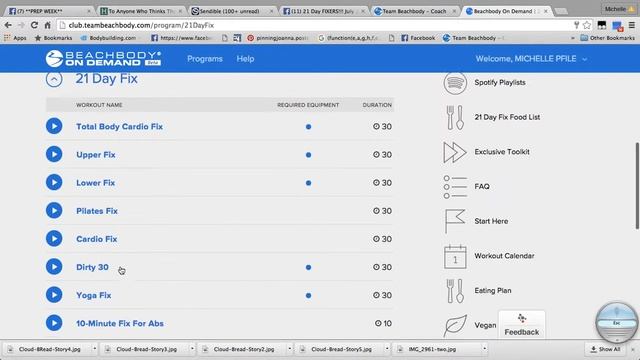Open the Spotify Playlists icon
The image size is (640, 360).
(455, 83)
